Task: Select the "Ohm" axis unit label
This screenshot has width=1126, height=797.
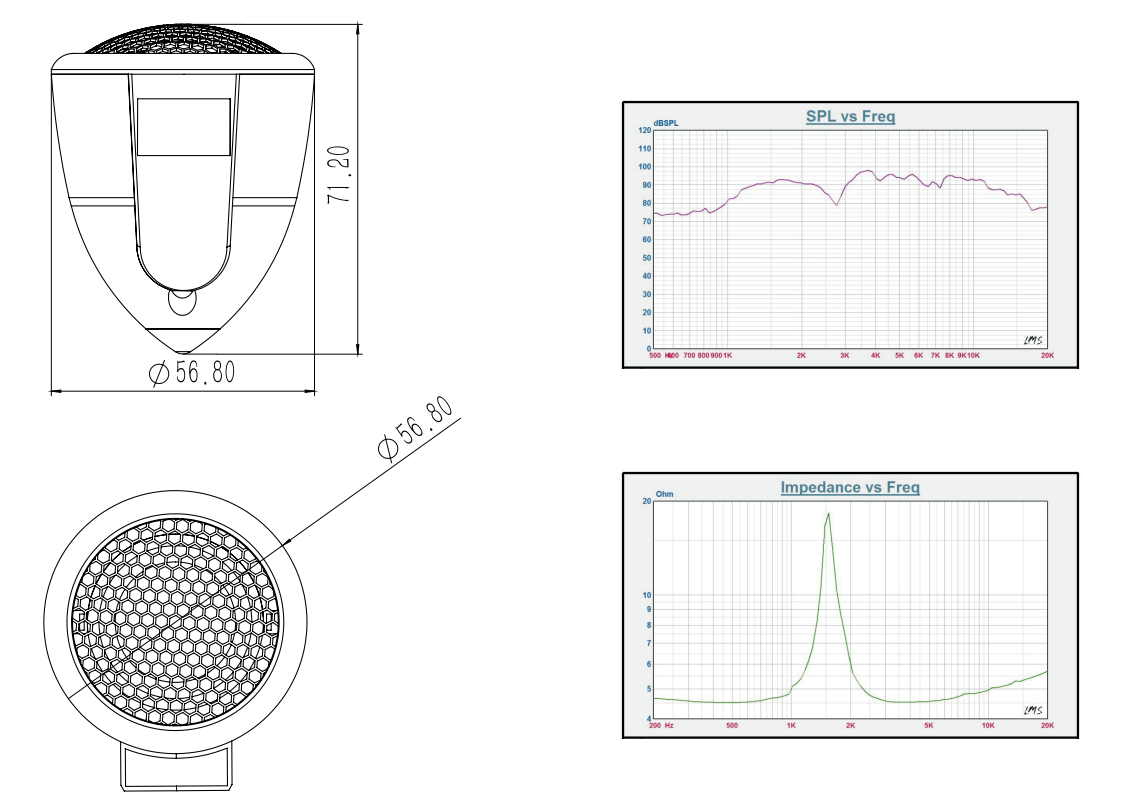Action: 664,494
